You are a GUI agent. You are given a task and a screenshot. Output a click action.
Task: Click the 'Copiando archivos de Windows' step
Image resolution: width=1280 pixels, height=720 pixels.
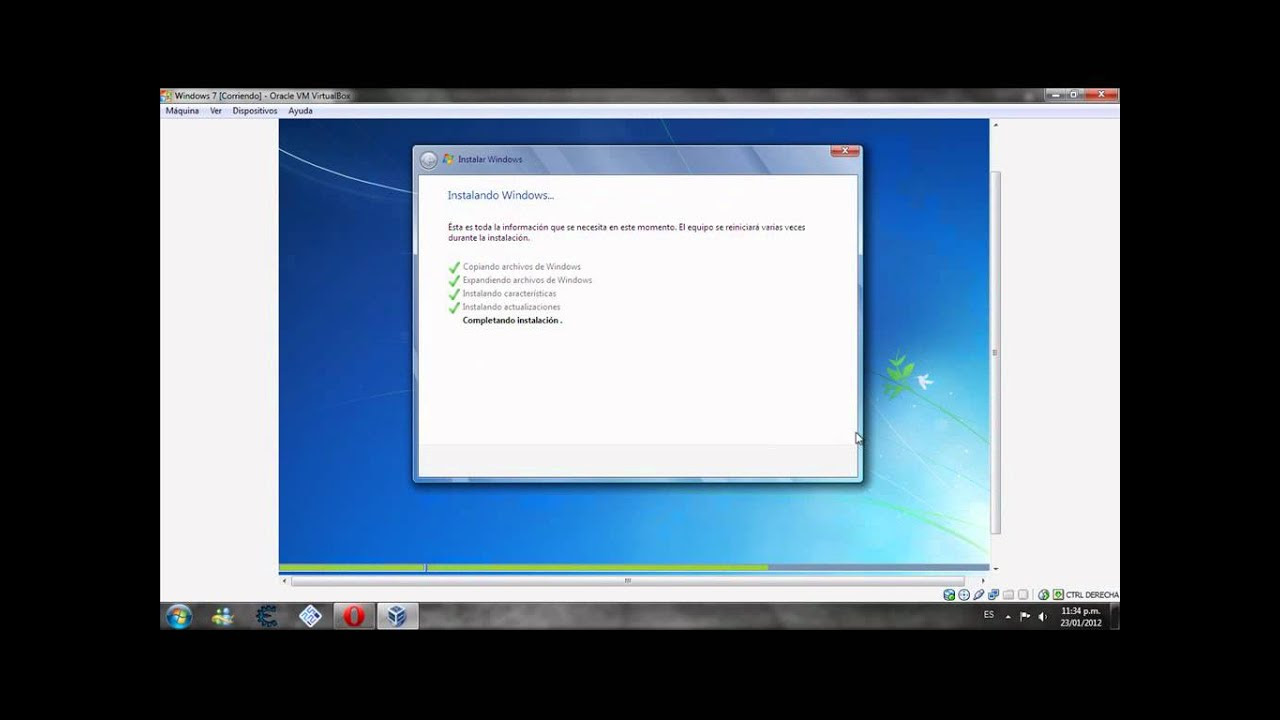[521, 267]
